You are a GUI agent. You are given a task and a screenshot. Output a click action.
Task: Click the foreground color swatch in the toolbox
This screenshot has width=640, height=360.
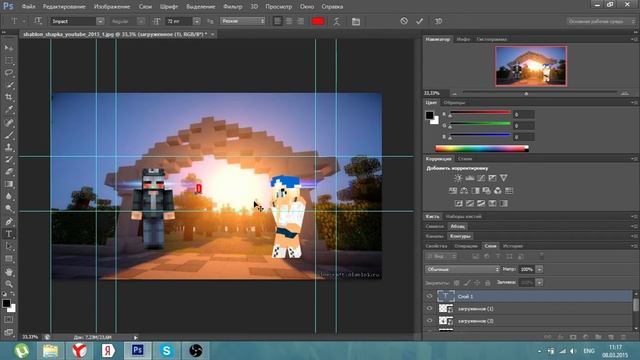coord(6,303)
